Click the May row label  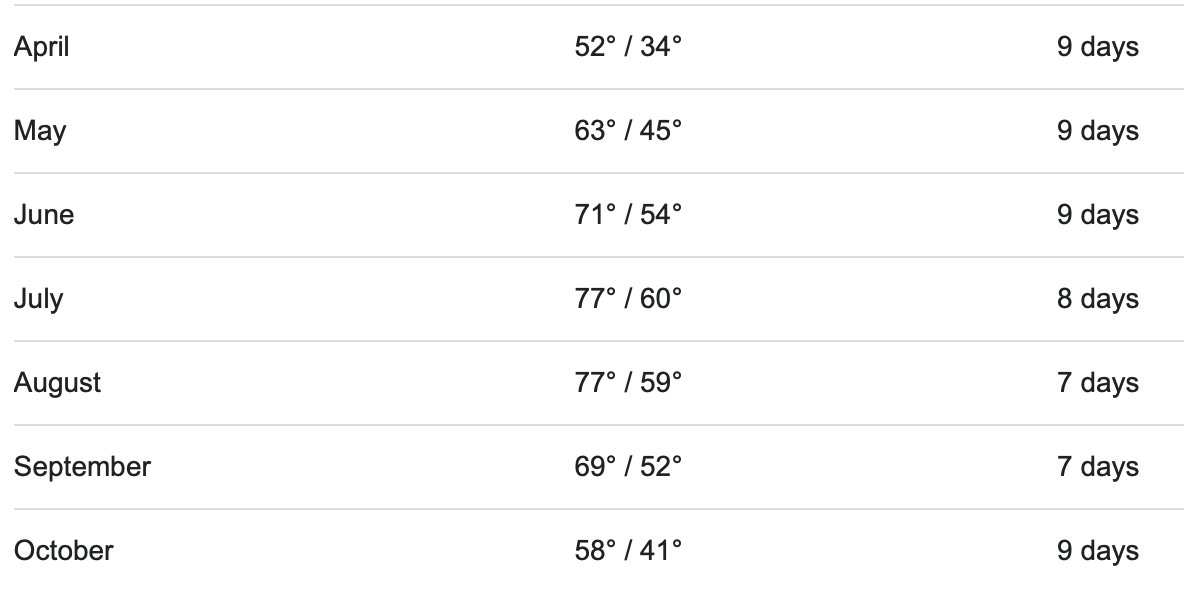[40, 131]
